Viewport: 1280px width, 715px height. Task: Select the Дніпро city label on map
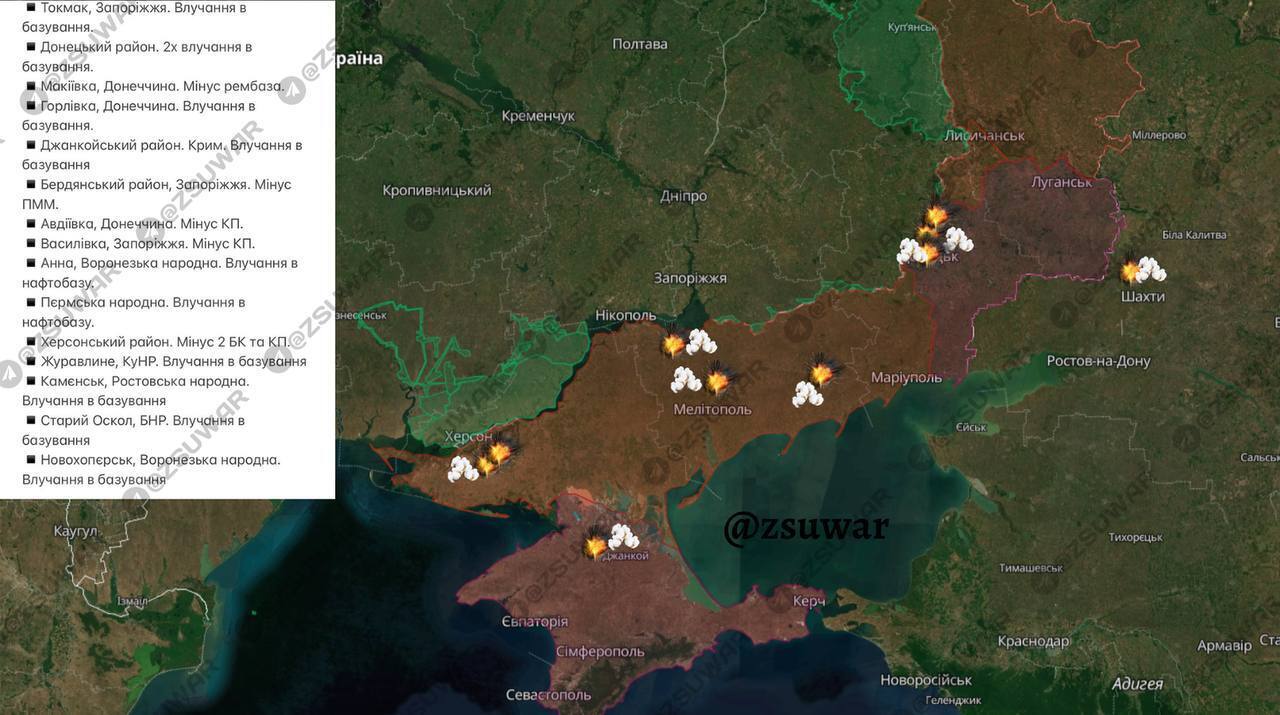(x=683, y=196)
